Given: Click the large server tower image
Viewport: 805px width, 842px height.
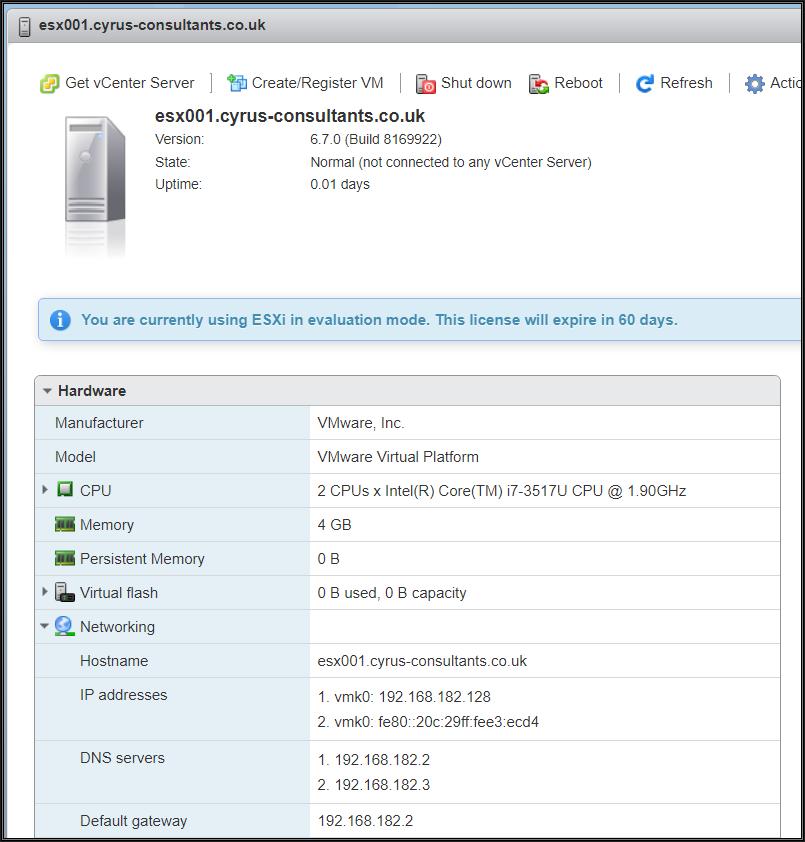Looking at the screenshot, I should coord(95,170).
